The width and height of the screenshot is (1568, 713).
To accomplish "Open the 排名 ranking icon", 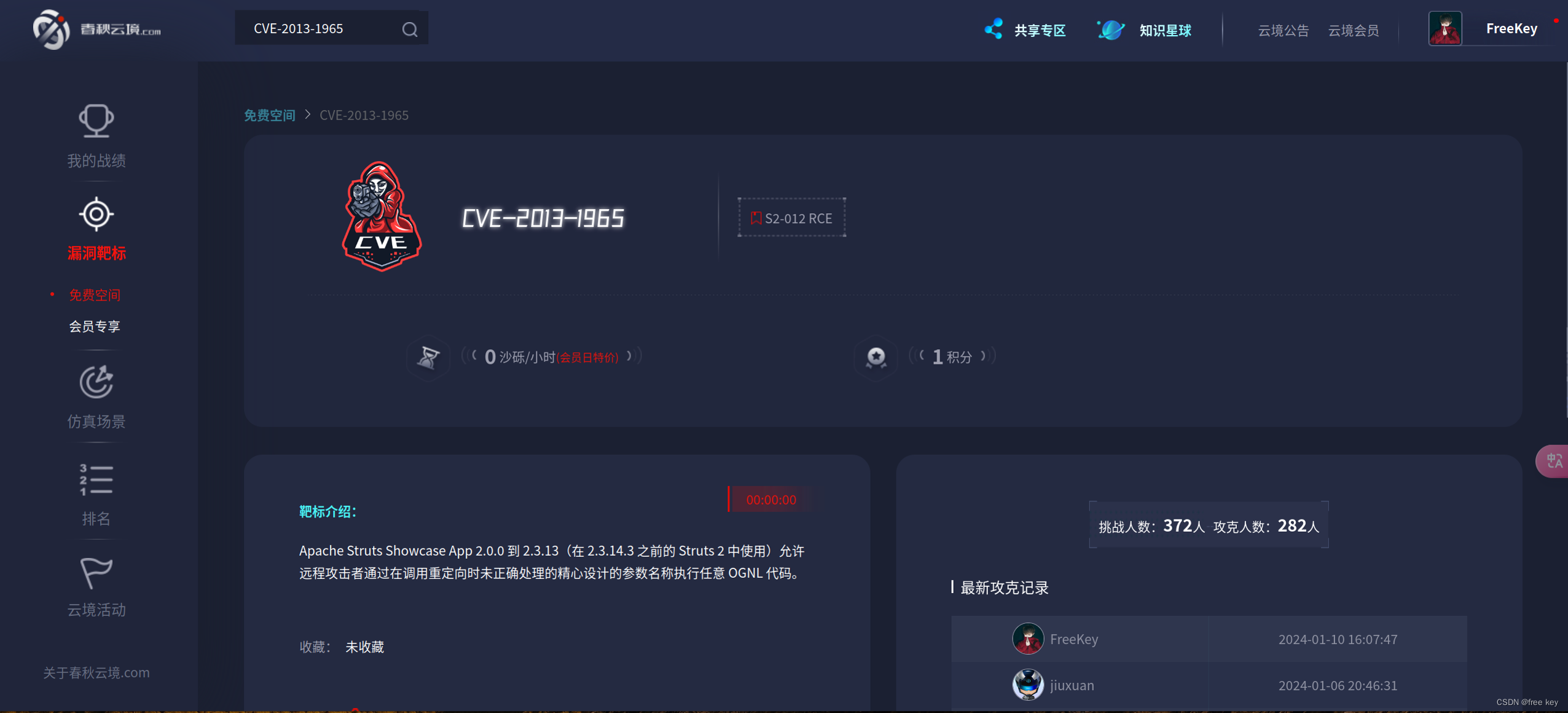I will pyautogui.click(x=96, y=479).
